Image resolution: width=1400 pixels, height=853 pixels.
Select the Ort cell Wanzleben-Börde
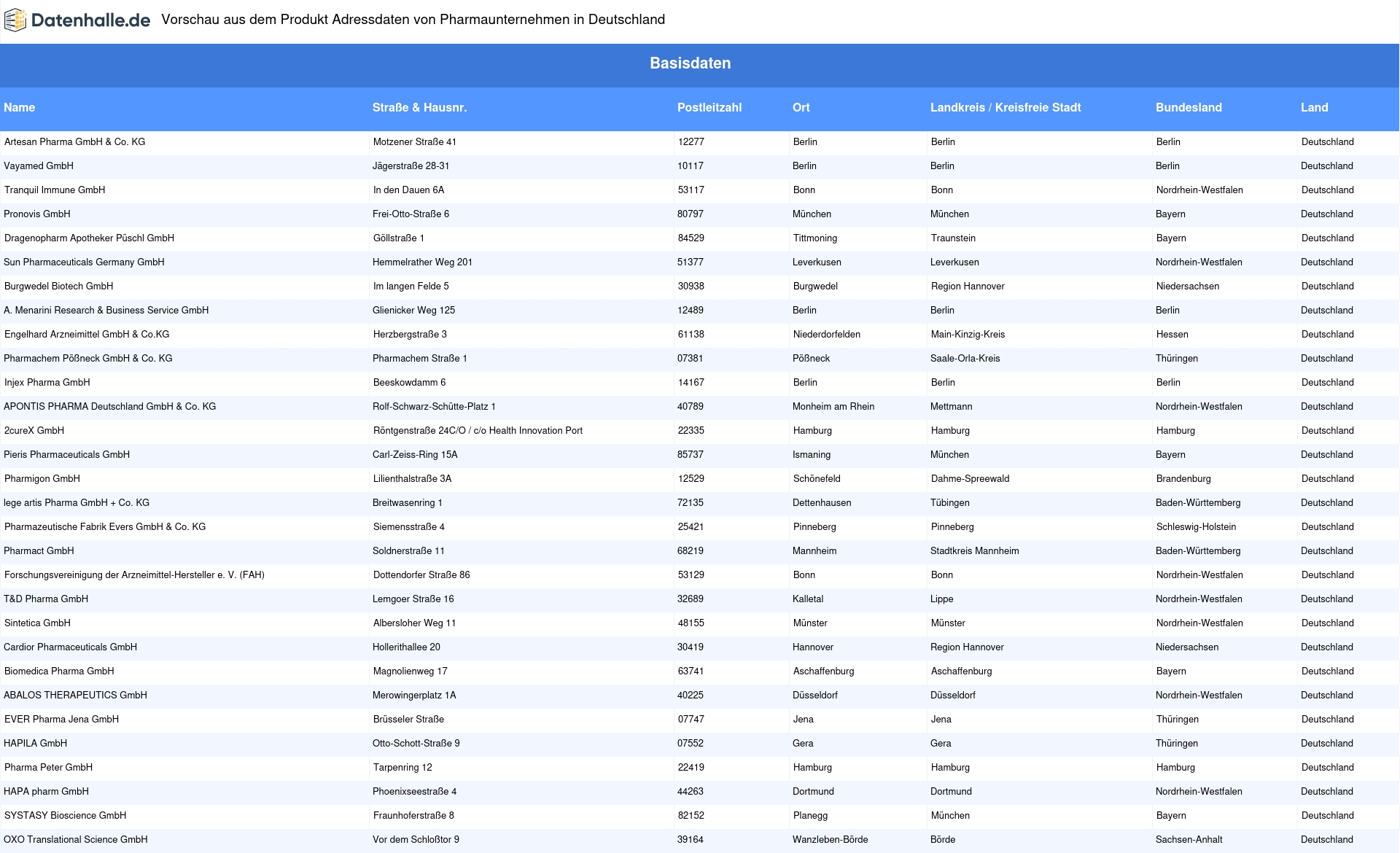(831, 840)
